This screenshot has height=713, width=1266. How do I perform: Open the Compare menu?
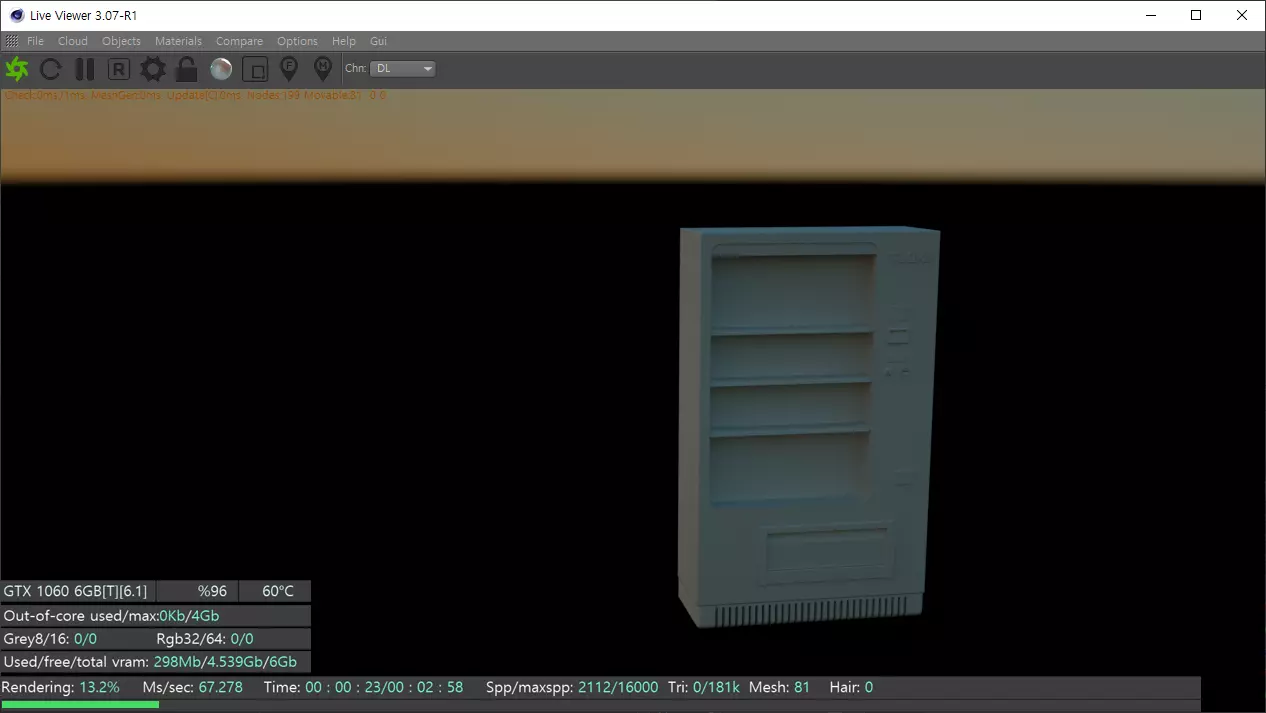pyautogui.click(x=239, y=41)
